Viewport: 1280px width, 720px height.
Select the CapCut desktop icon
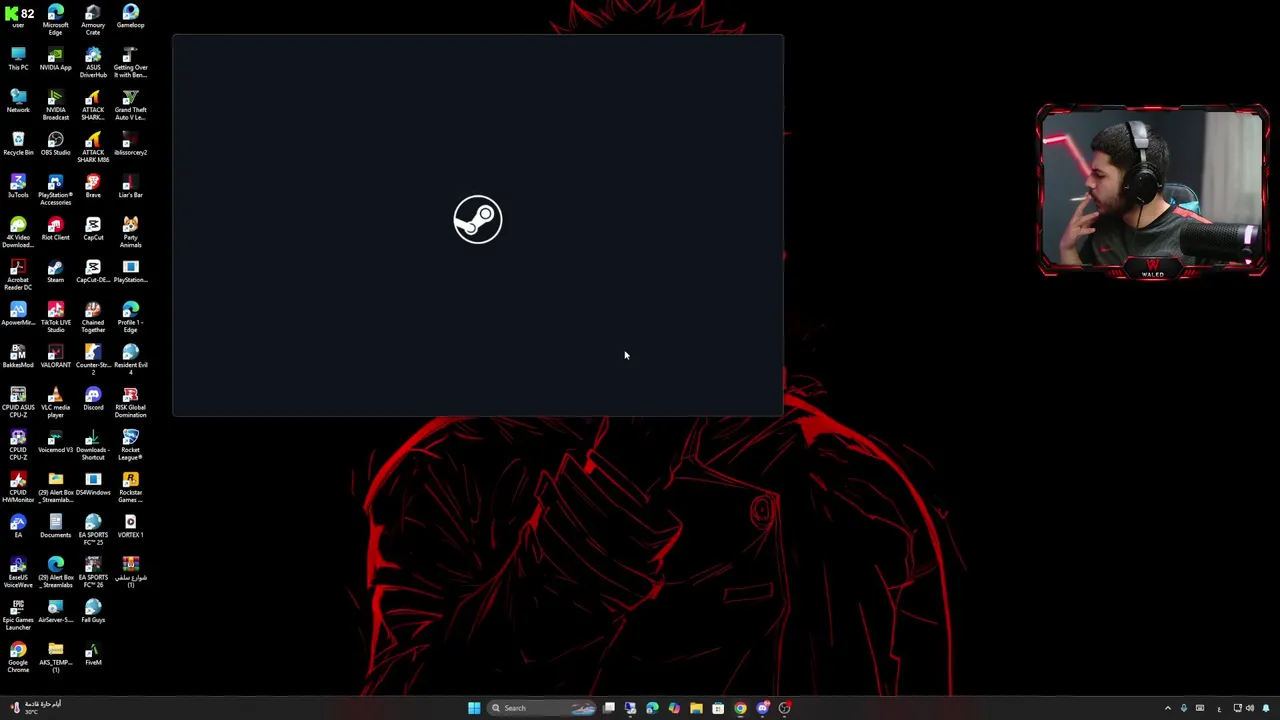93,229
